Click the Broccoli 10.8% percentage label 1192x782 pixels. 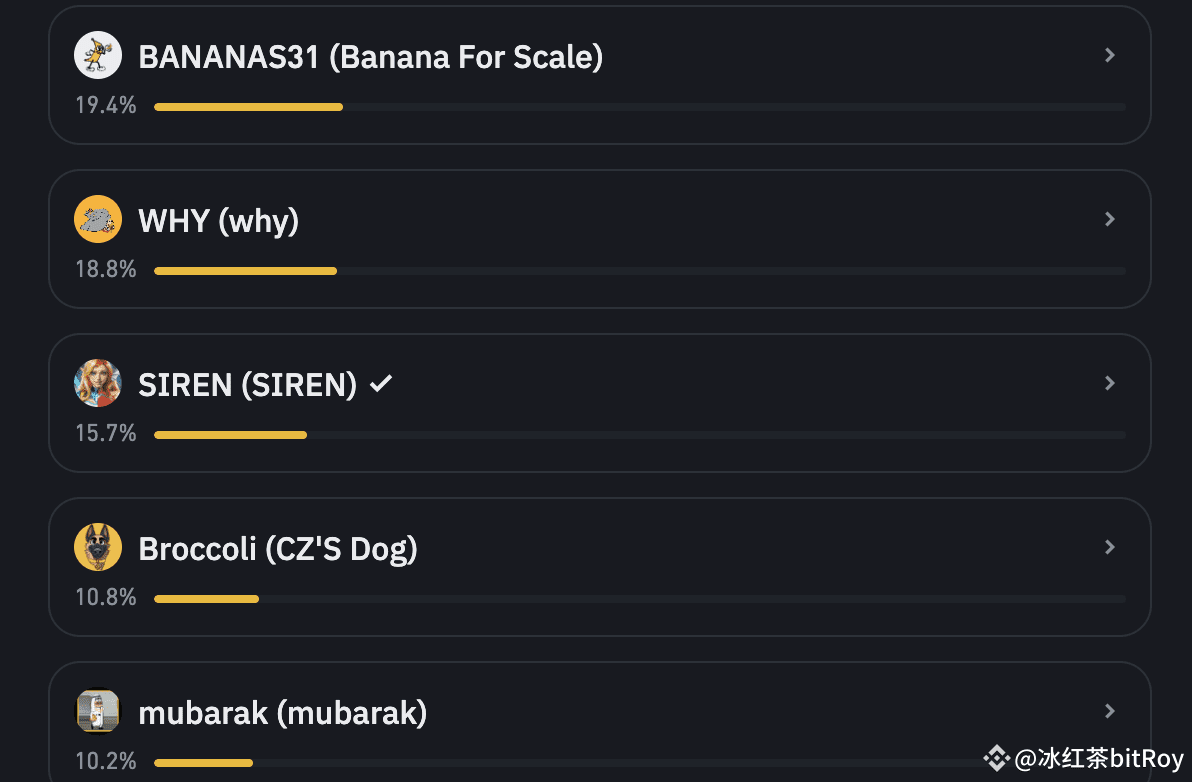[x=106, y=598]
